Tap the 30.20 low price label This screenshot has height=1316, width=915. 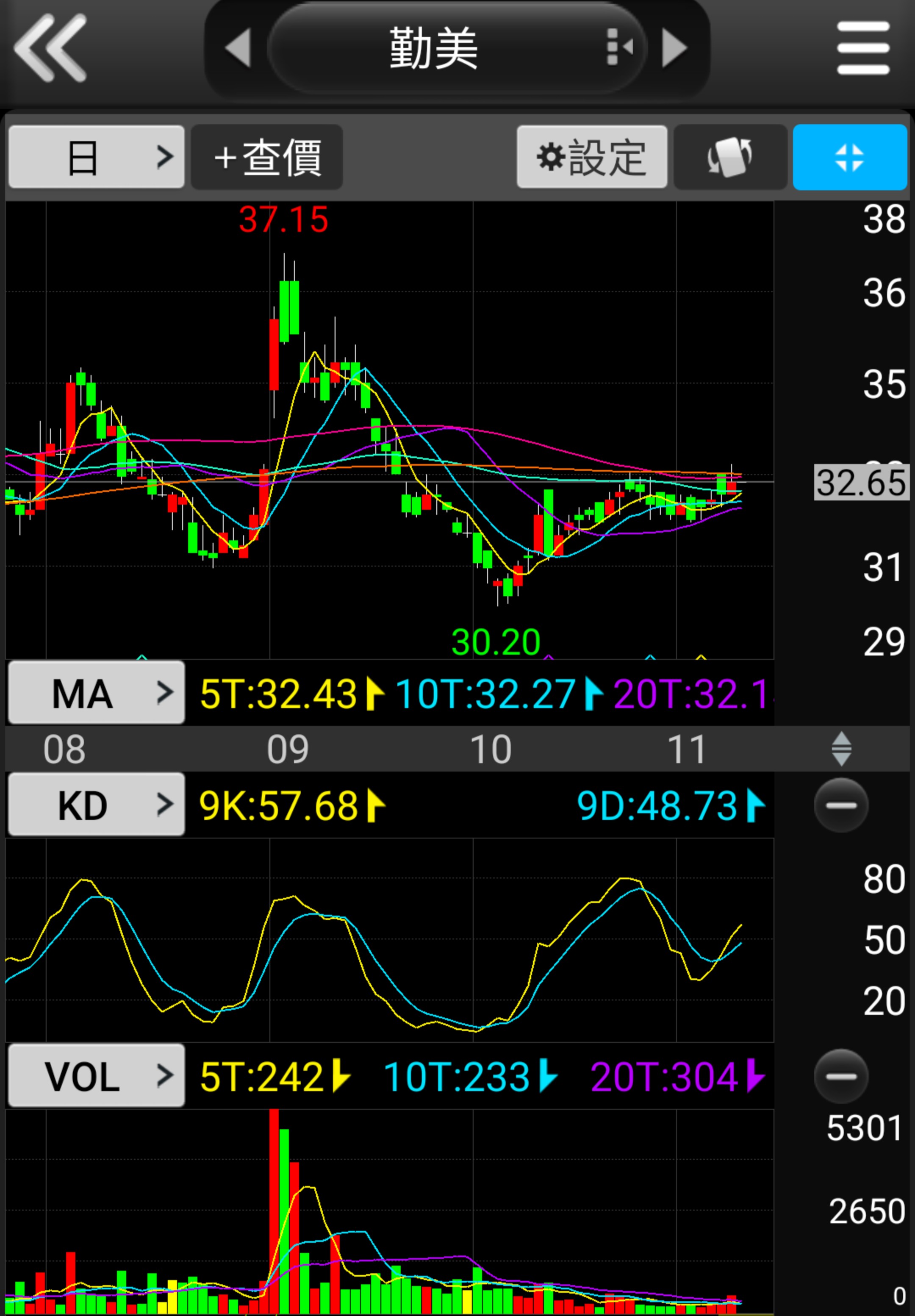coord(496,641)
